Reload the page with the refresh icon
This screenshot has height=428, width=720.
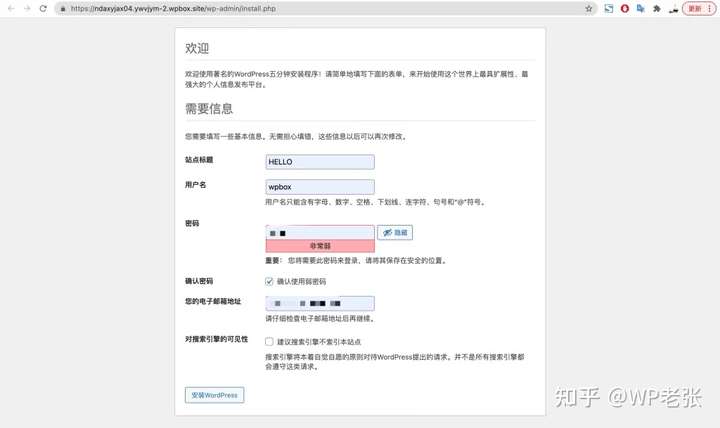tap(43, 8)
